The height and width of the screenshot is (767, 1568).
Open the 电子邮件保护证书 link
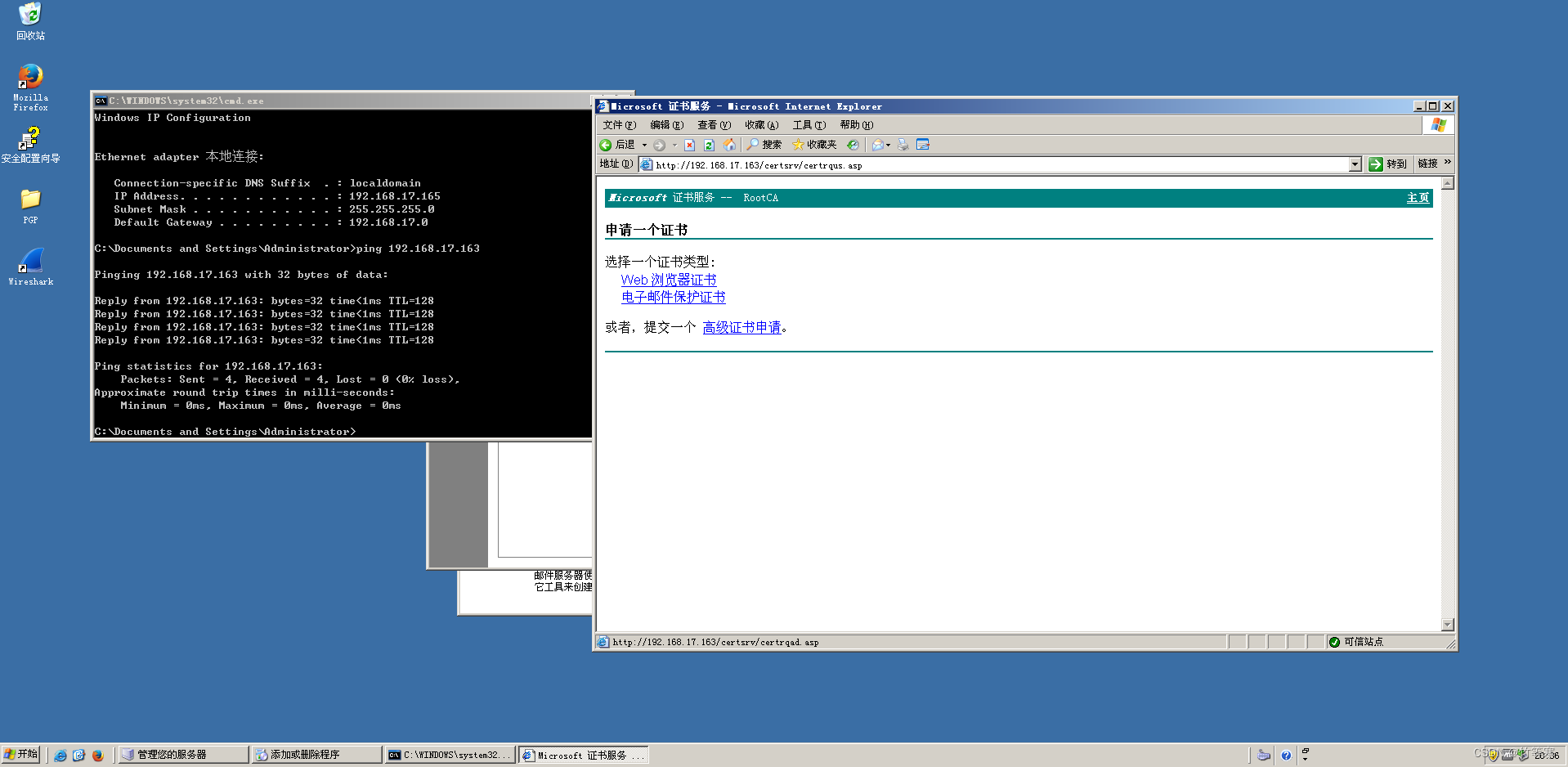(x=673, y=297)
